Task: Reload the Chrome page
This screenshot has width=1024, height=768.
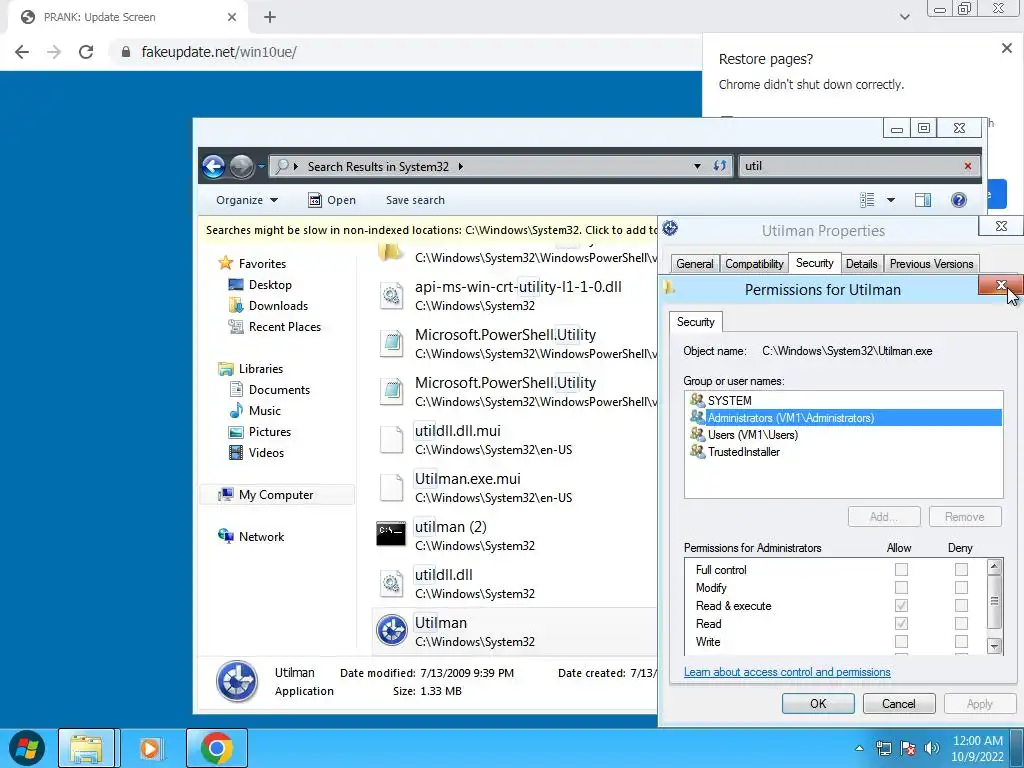Action: (x=86, y=52)
